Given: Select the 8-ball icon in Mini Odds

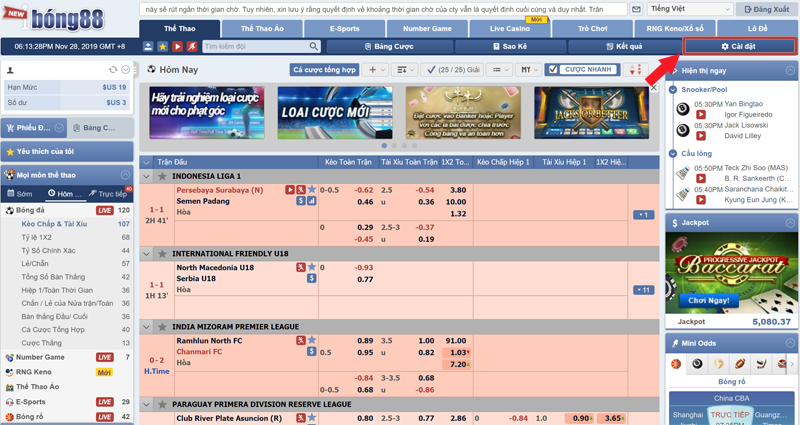Looking at the screenshot, I should (697, 364).
